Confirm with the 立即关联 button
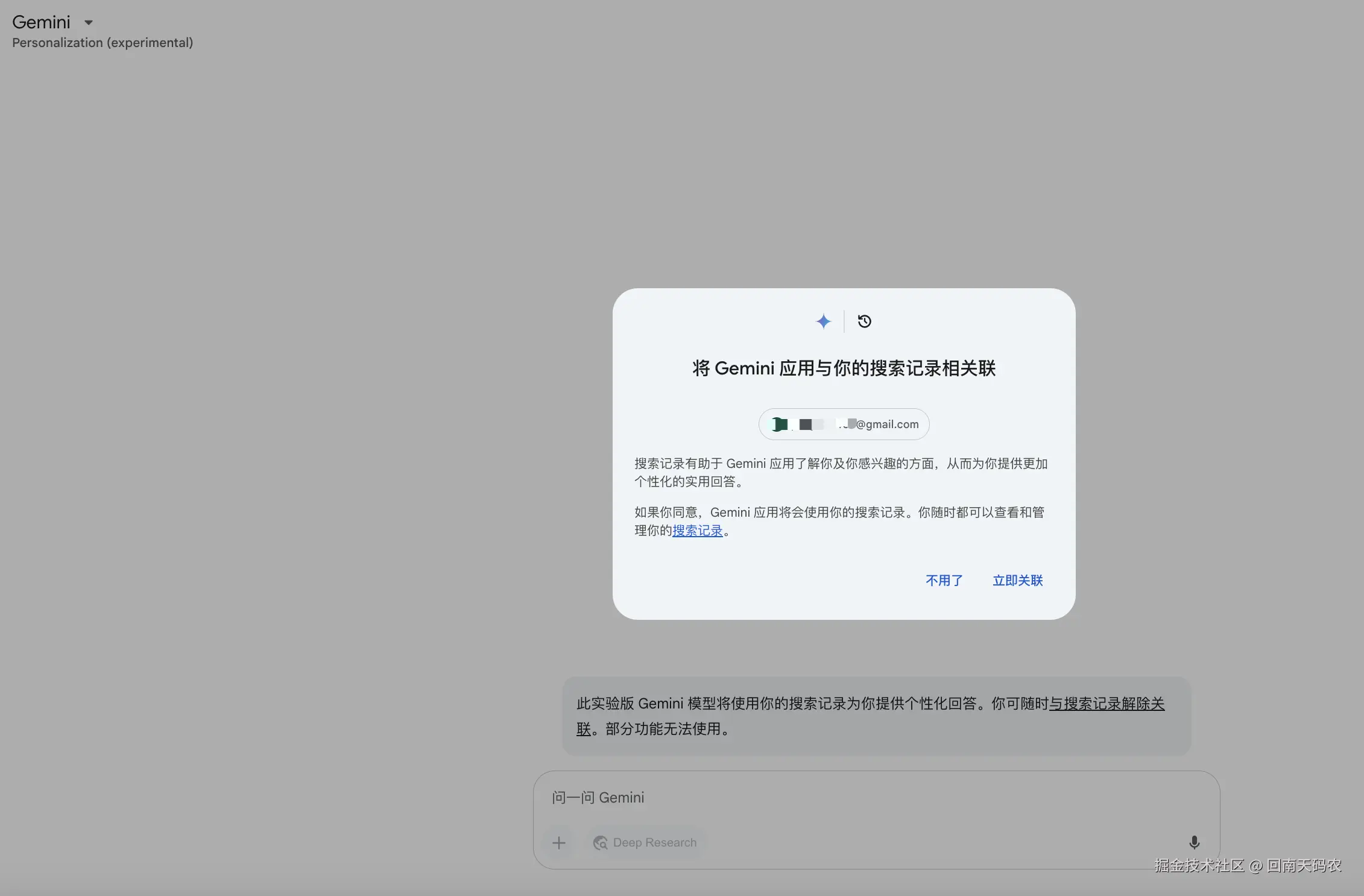Screen dimensions: 1364x896 1017,580
